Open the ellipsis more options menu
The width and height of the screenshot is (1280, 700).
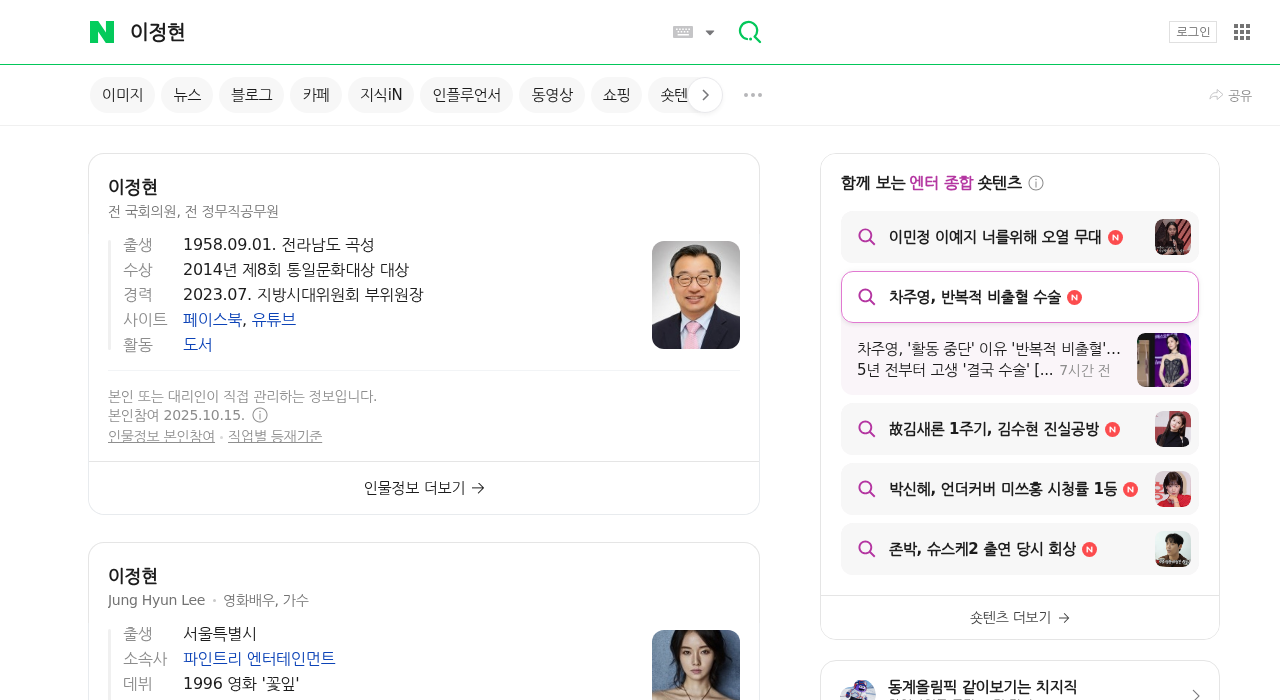(751, 94)
